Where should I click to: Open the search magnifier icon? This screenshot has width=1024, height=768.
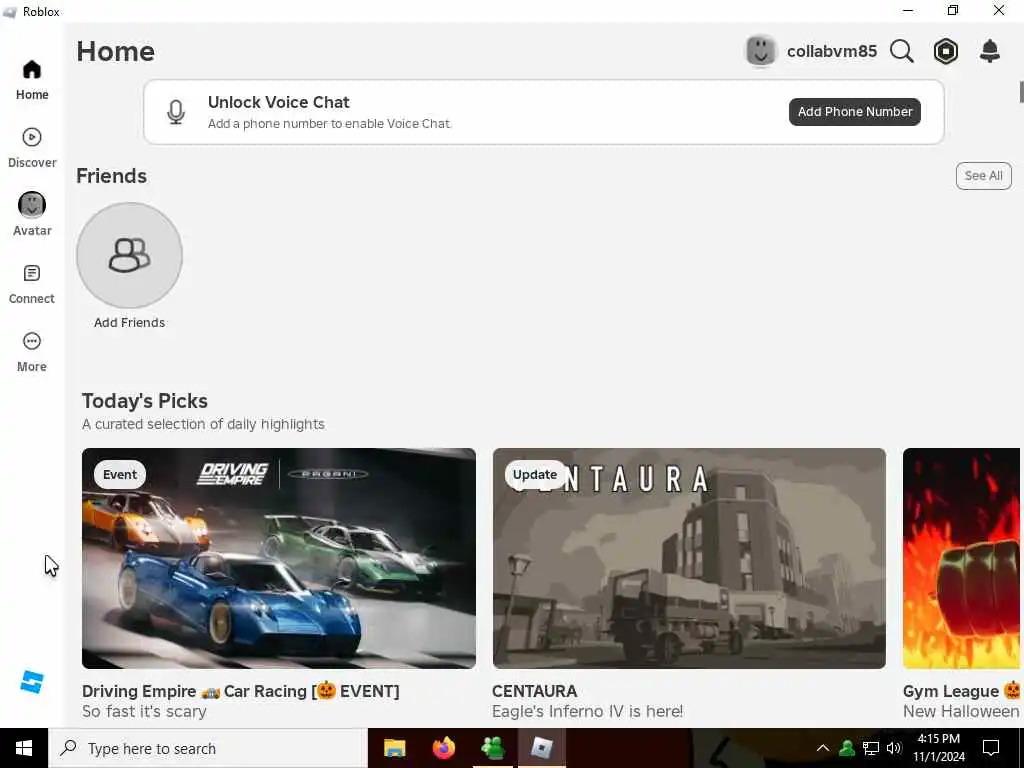coord(902,51)
